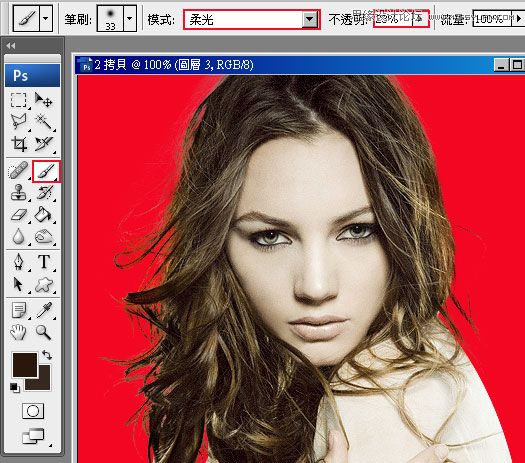Maximize the 2 拷貝 document window
The height and width of the screenshot is (463, 525).
(517, 65)
